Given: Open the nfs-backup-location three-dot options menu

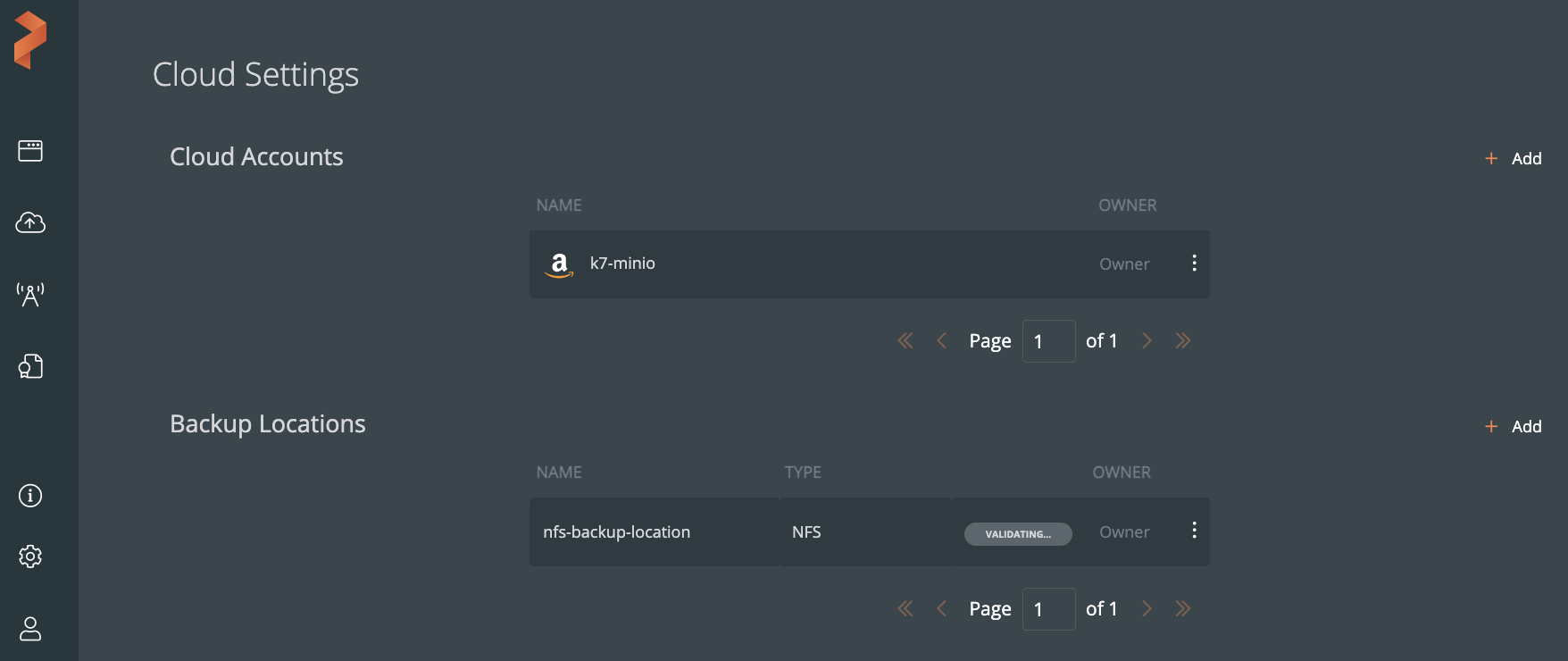Looking at the screenshot, I should [1194, 531].
